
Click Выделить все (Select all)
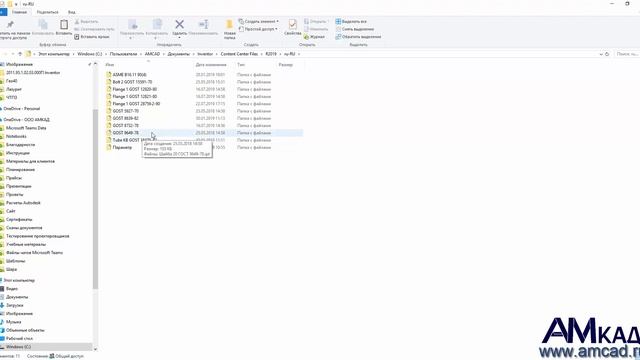pyautogui.click(x=351, y=21)
